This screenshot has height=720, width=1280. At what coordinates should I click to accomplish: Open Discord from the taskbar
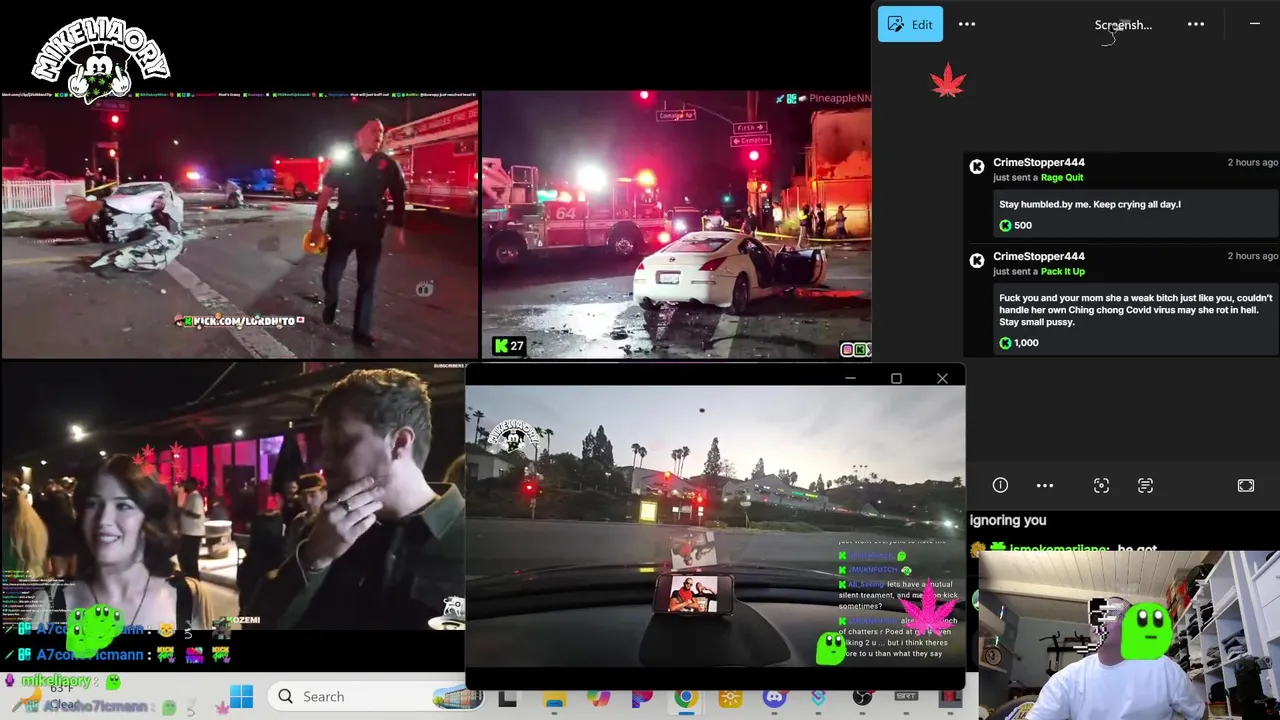774,697
